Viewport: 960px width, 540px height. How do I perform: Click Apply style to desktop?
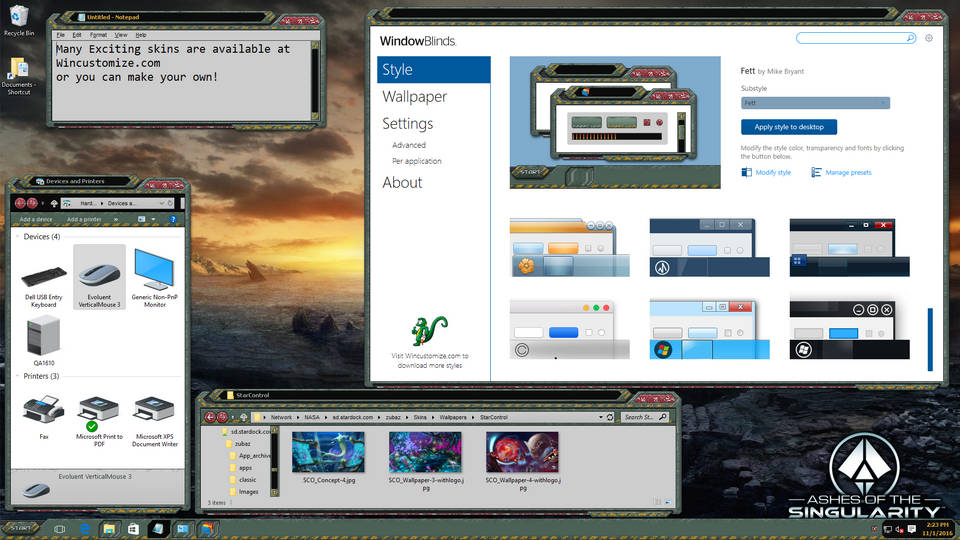click(788, 127)
